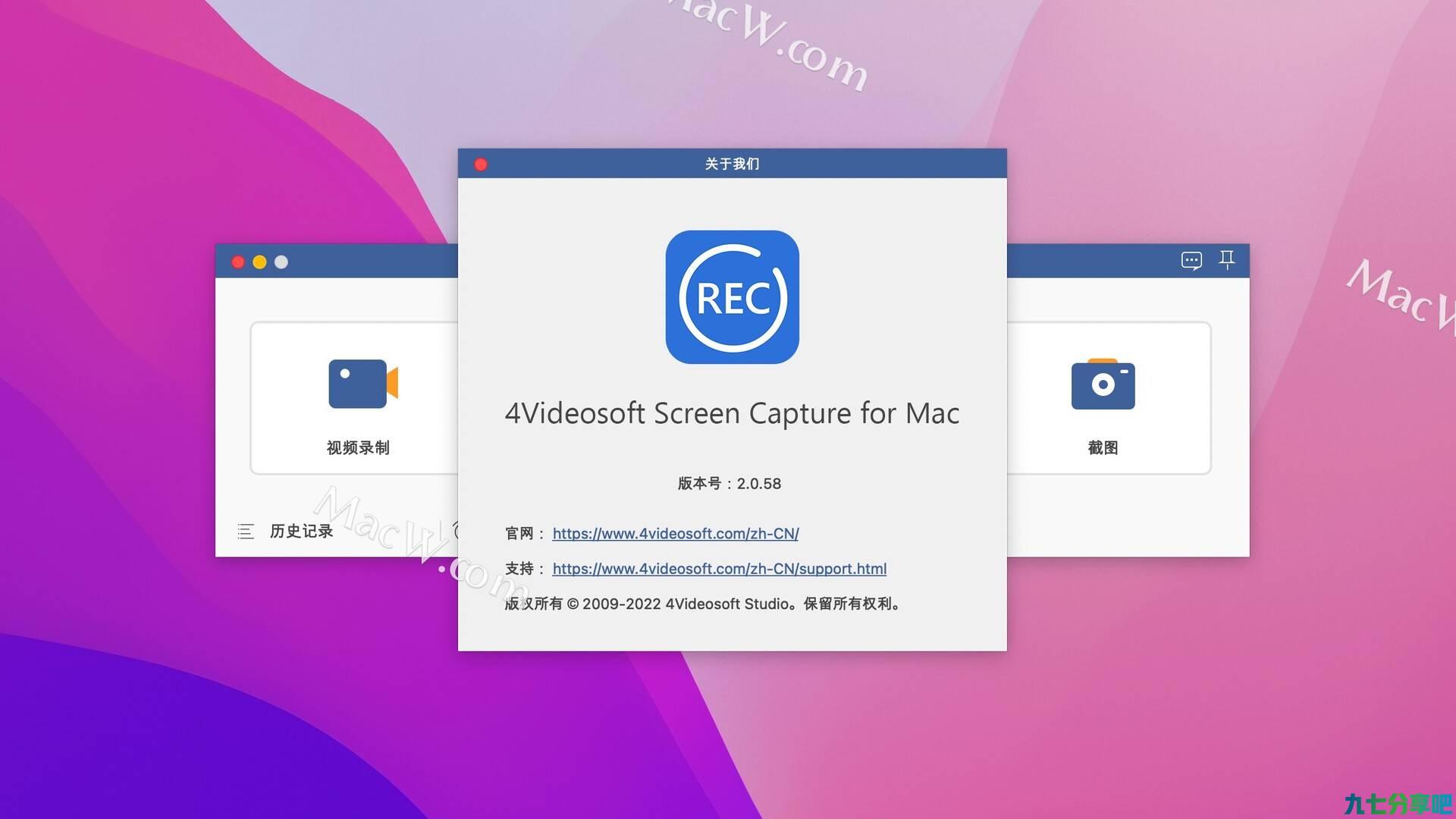This screenshot has height=819, width=1456.
Task: Choose the 视频录制 label
Action: click(x=358, y=447)
